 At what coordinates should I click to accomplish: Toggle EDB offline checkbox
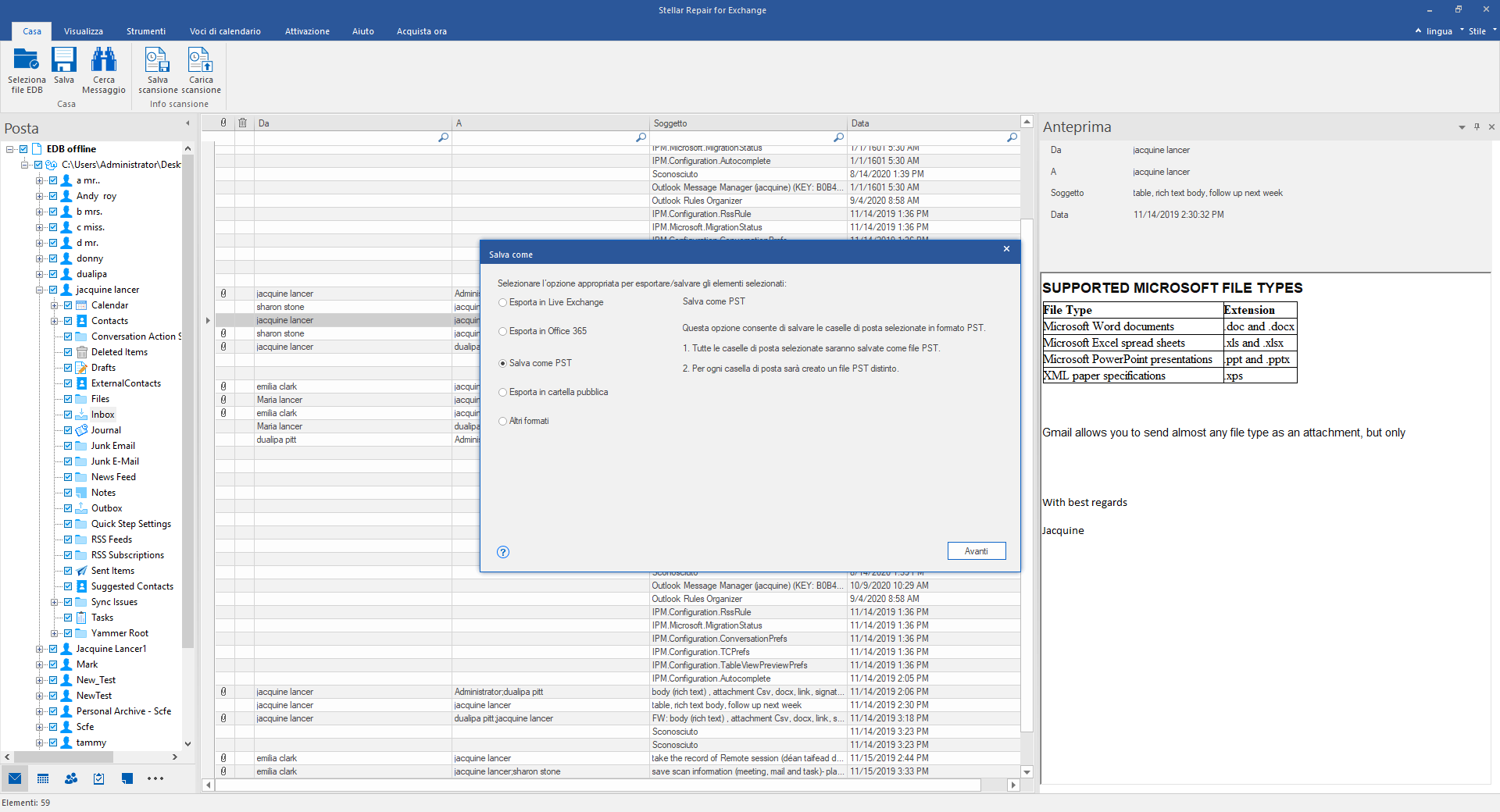[23, 149]
